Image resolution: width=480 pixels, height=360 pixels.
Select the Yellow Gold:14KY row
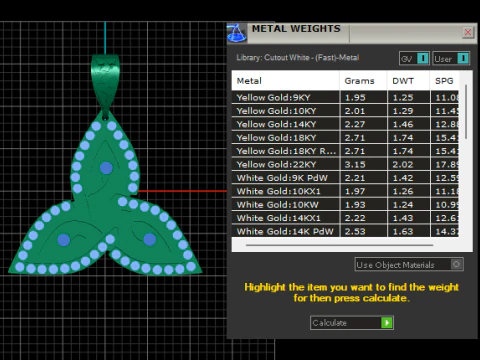(345, 124)
